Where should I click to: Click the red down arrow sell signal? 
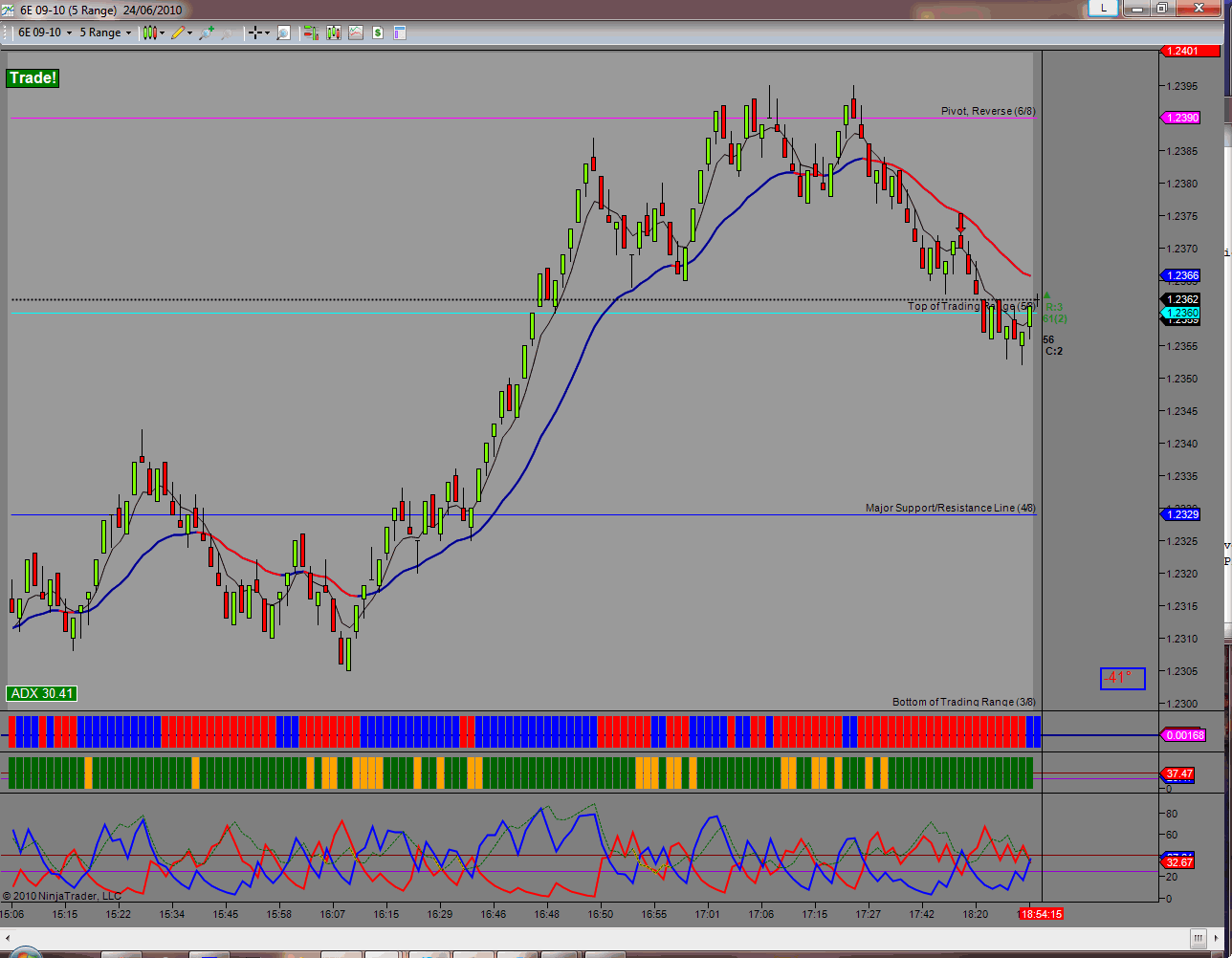click(x=960, y=224)
